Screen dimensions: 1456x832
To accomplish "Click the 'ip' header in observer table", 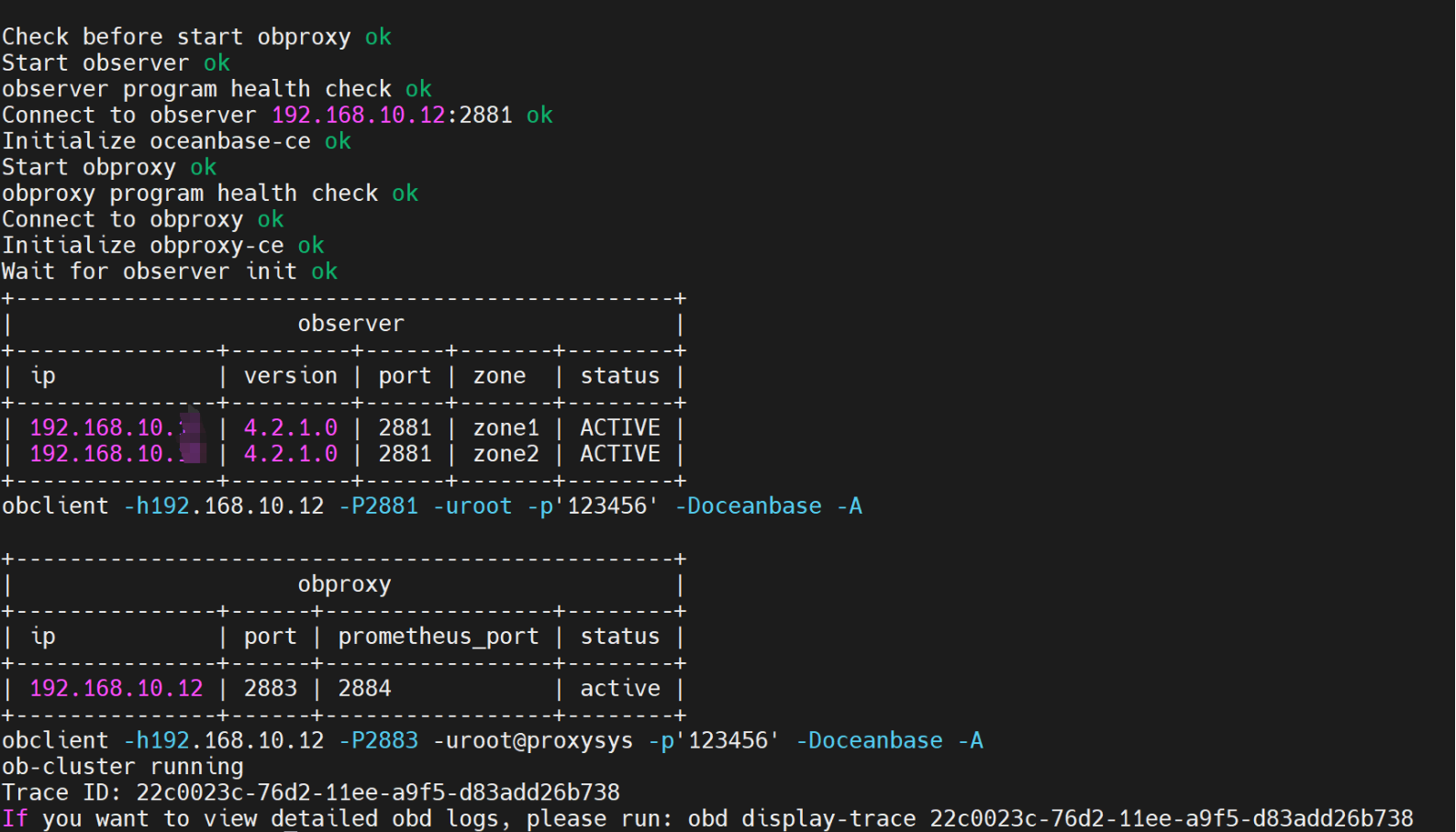I will (43, 376).
